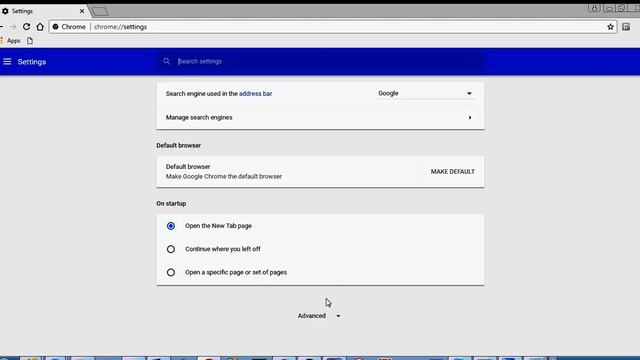This screenshot has width=640, height=360.
Task: Click the forward navigation arrow
Action: tap(13, 27)
